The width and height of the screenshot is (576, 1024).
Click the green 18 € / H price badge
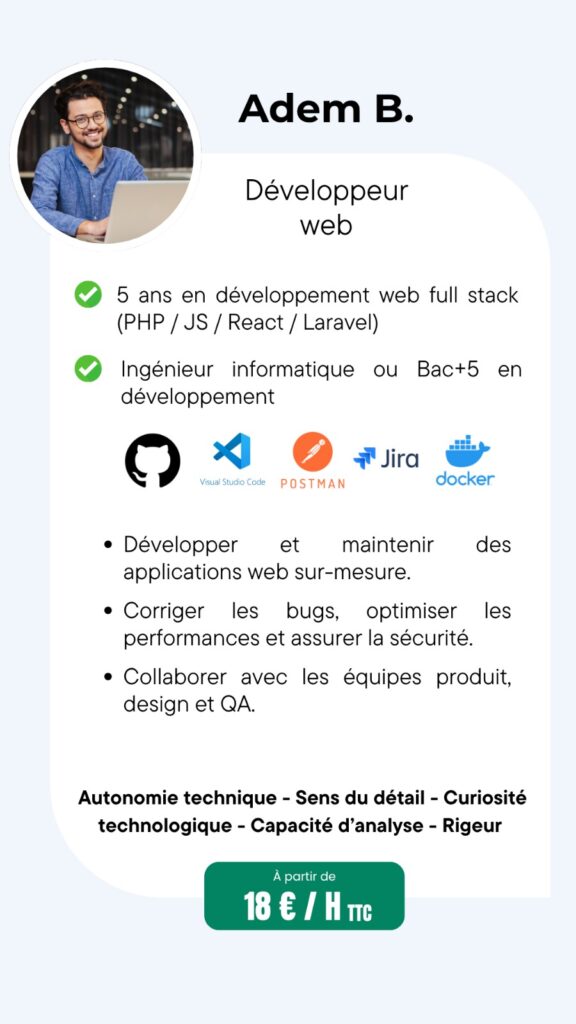pos(304,895)
